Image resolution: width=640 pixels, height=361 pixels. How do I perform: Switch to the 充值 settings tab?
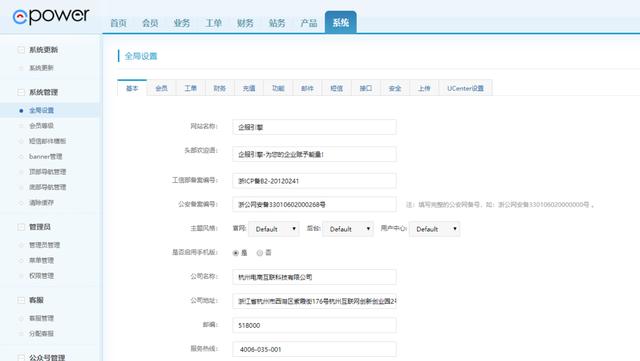(249, 88)
